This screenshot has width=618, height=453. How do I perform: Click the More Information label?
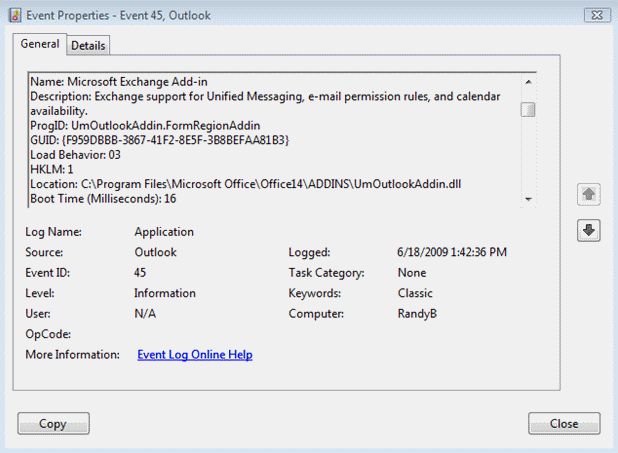[x=73, y=354]
